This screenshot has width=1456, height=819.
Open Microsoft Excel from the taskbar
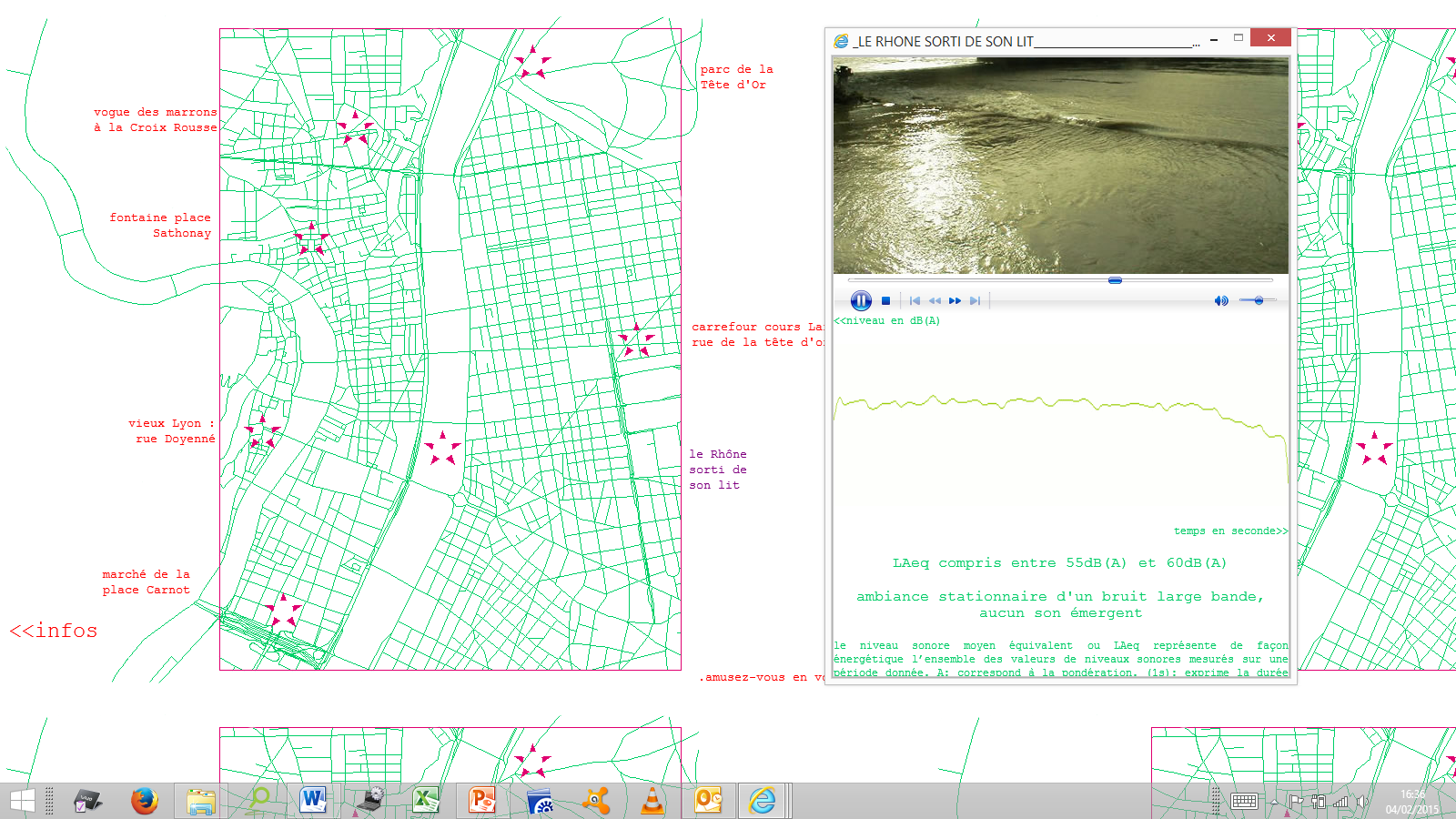point(427,801)
